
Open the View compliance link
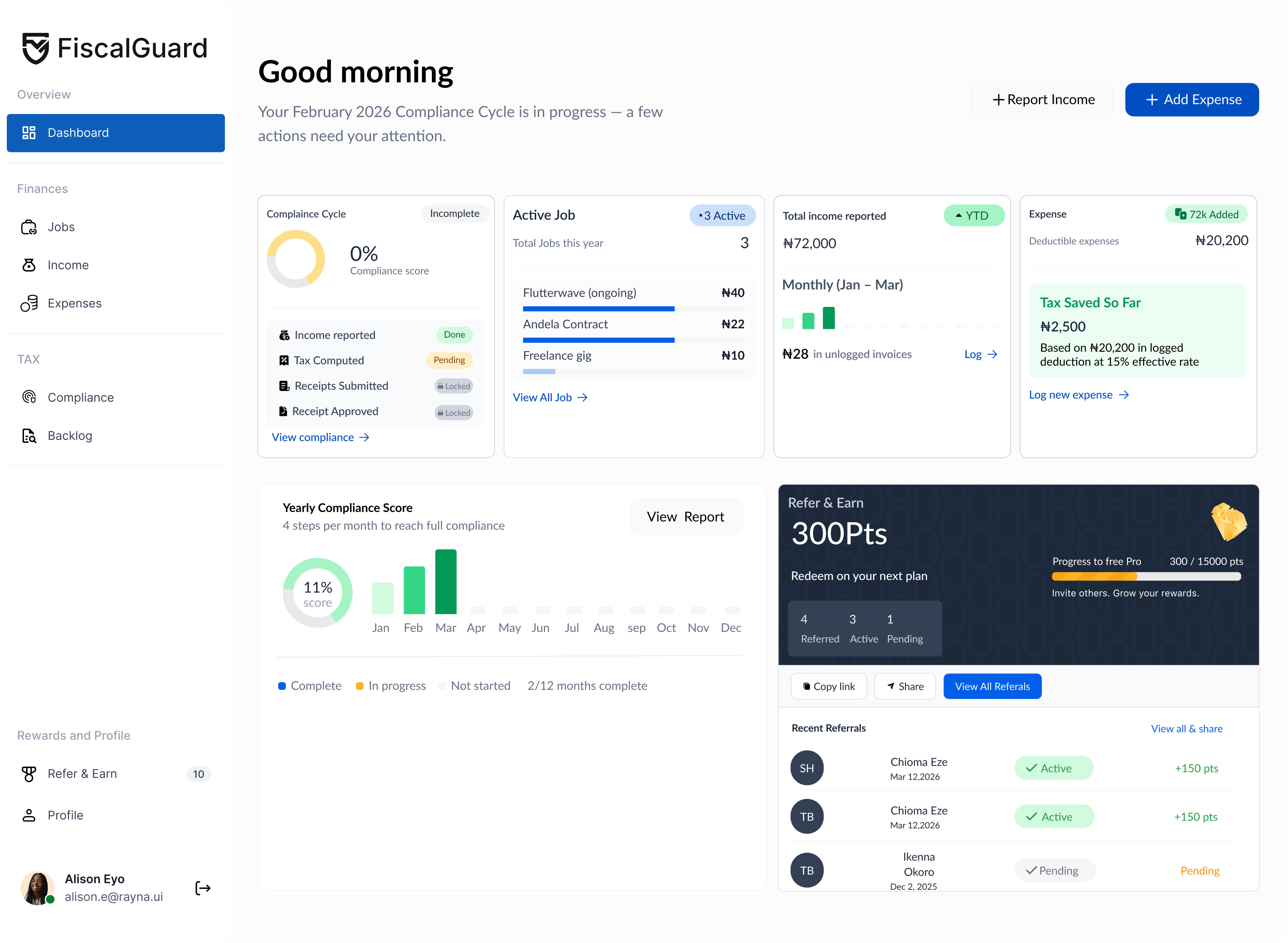(320, 437)
